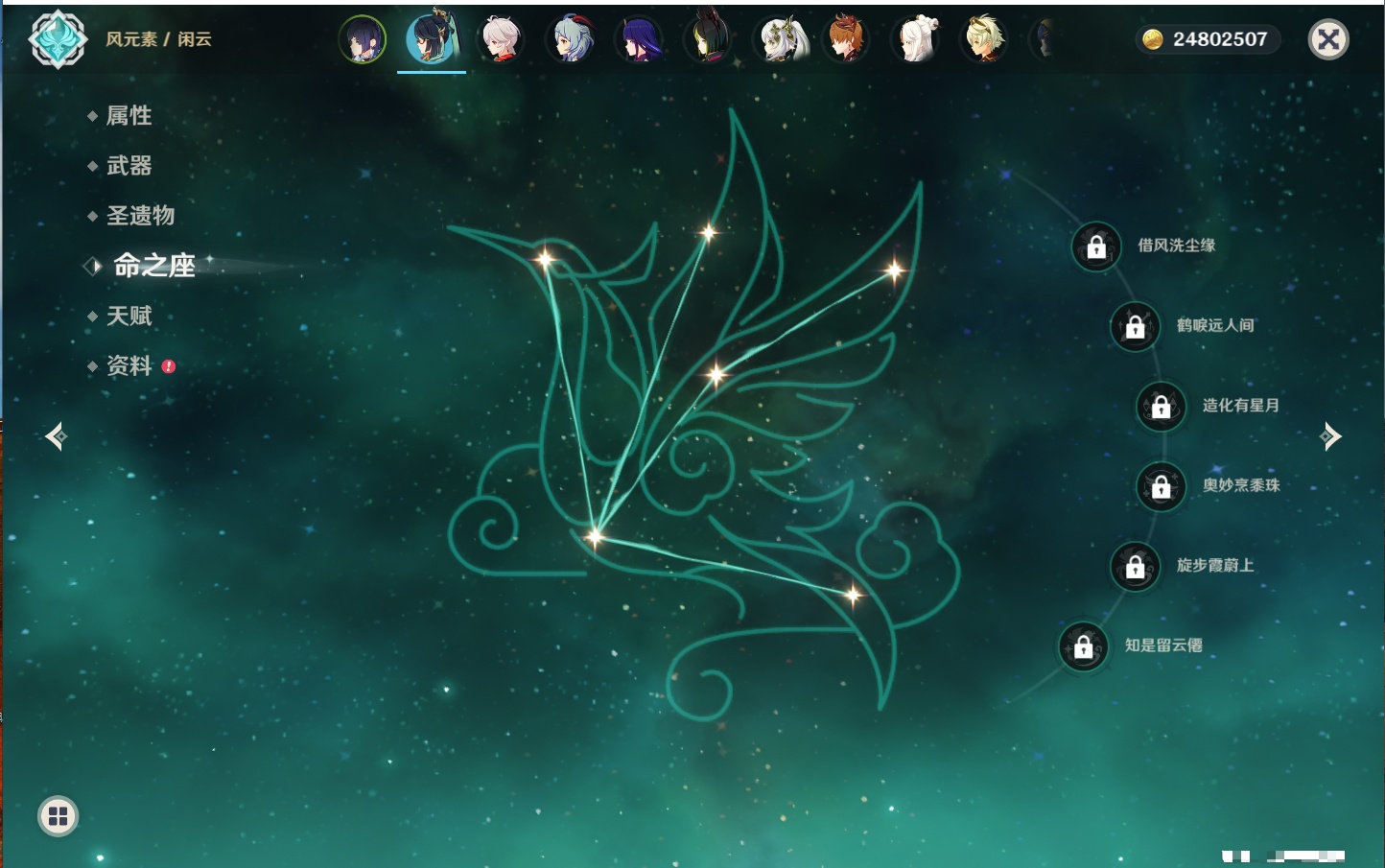Click the Mora amount 24802507
The width and height of the screenshot is (1385, 868).
click(x=1220, y=39)
